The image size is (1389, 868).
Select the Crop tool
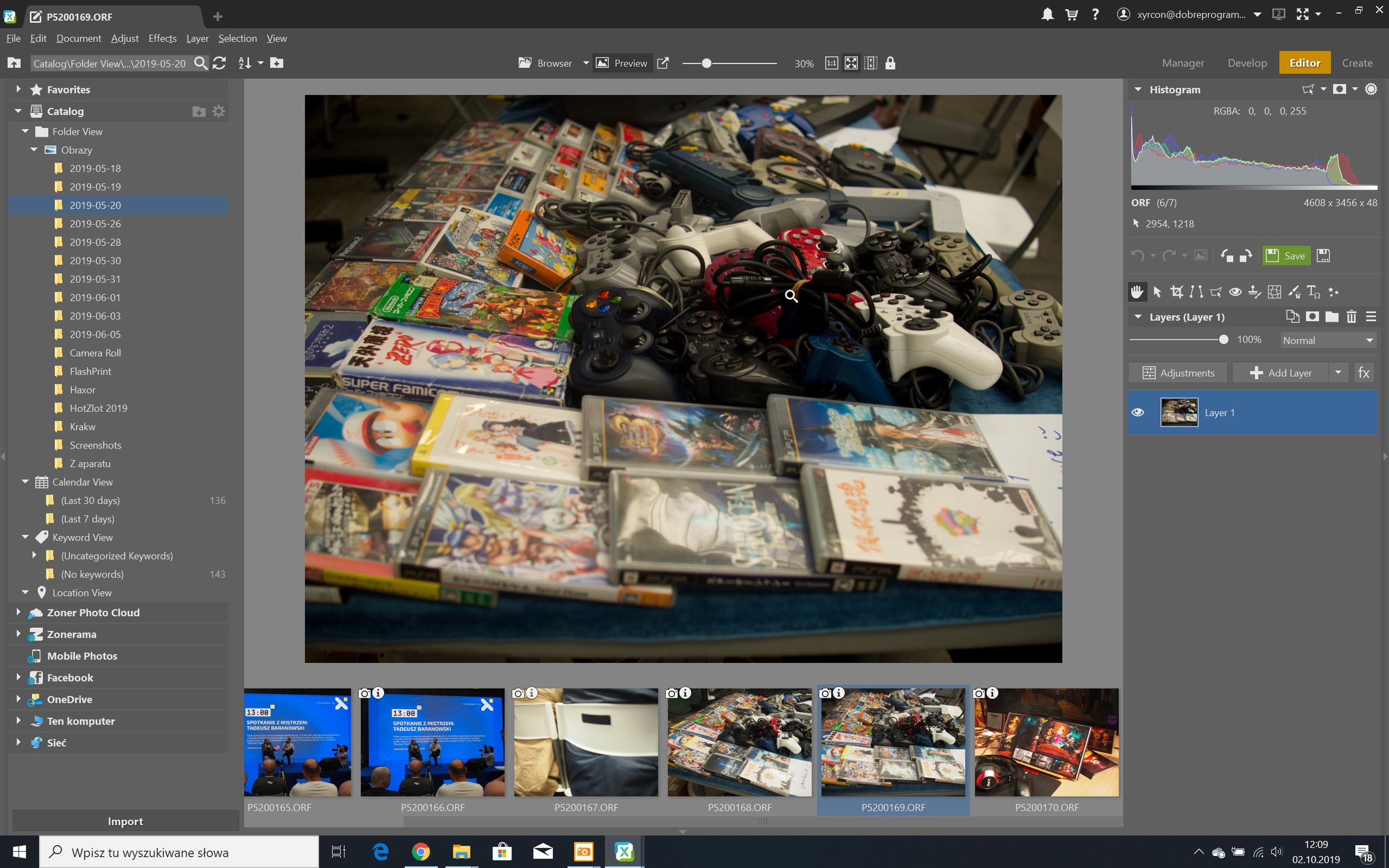point(1176,292)
